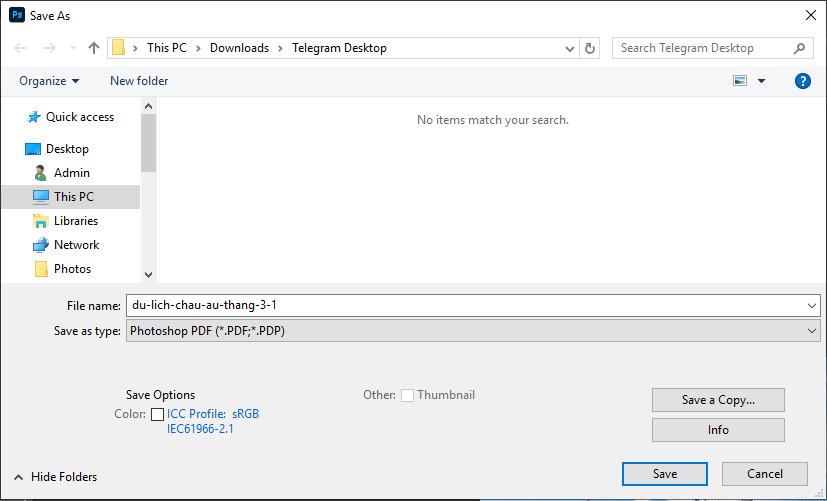Toggle the Thumbnail checkbox
The height and width of the screenshot is (501, 827).
point(407,396)
